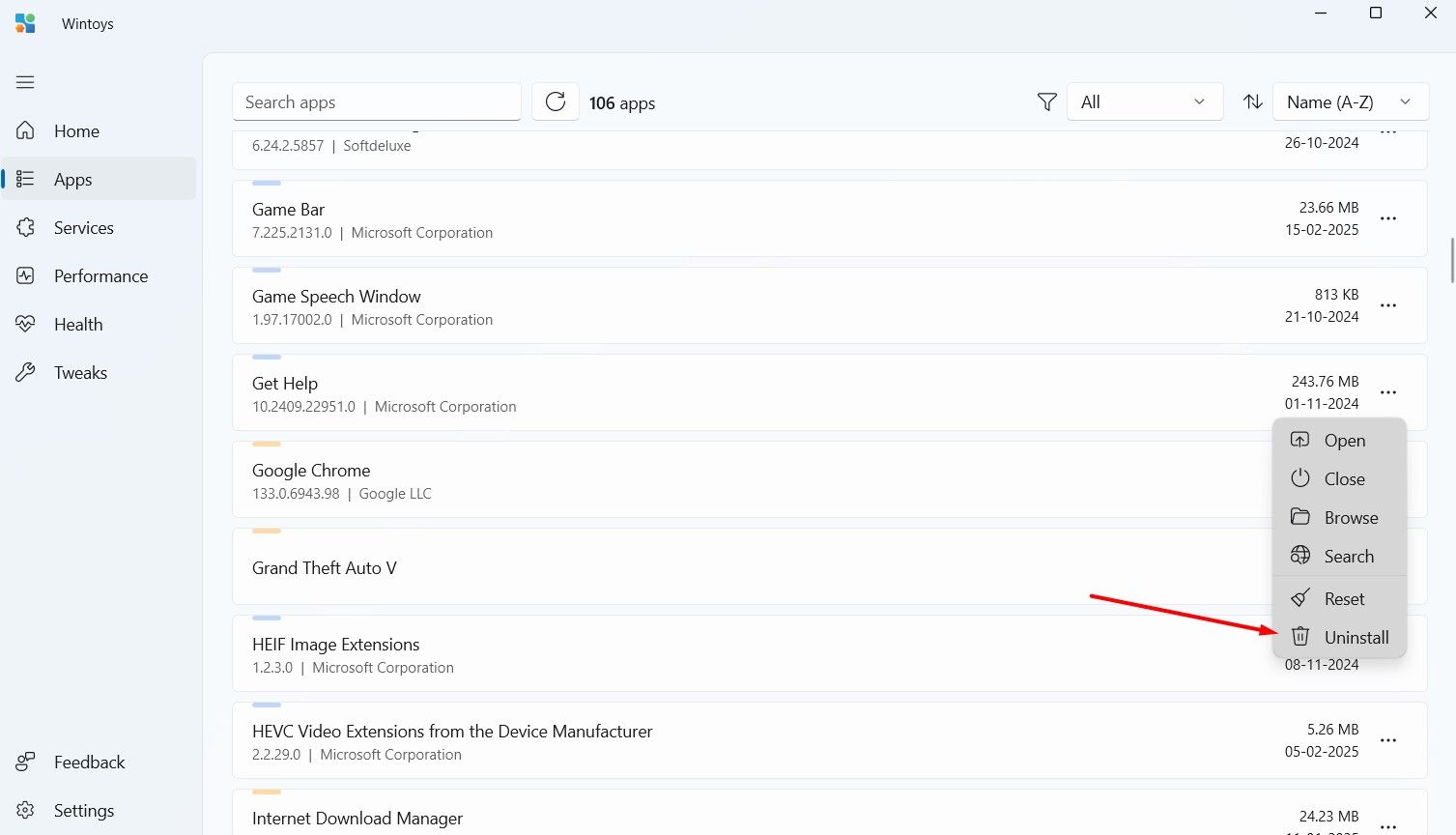The image size is (1456, 835).
Task: Toggle the hamburger navigation menu
Action: (25, 82)
